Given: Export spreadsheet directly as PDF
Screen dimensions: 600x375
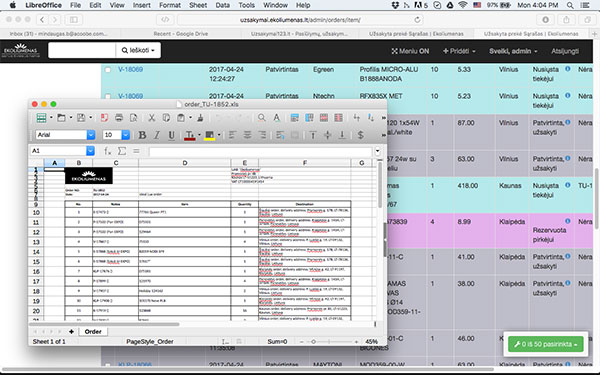Looking at the screenshot, I should pos(104,118).
